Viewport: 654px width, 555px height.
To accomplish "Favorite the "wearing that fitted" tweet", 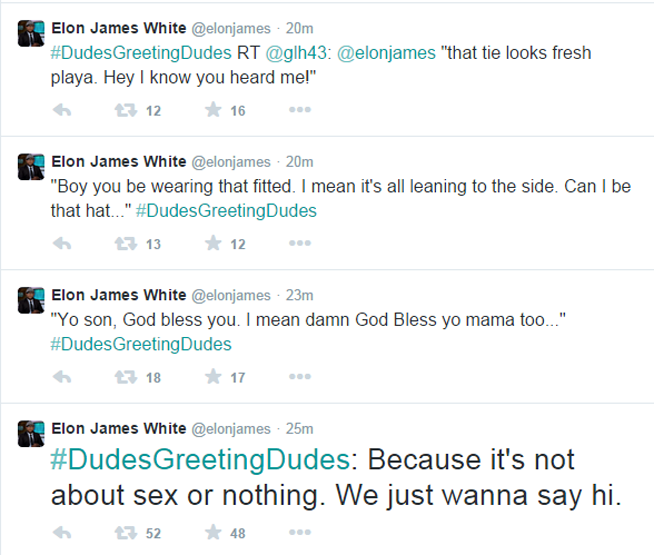I will pos(211,244).
